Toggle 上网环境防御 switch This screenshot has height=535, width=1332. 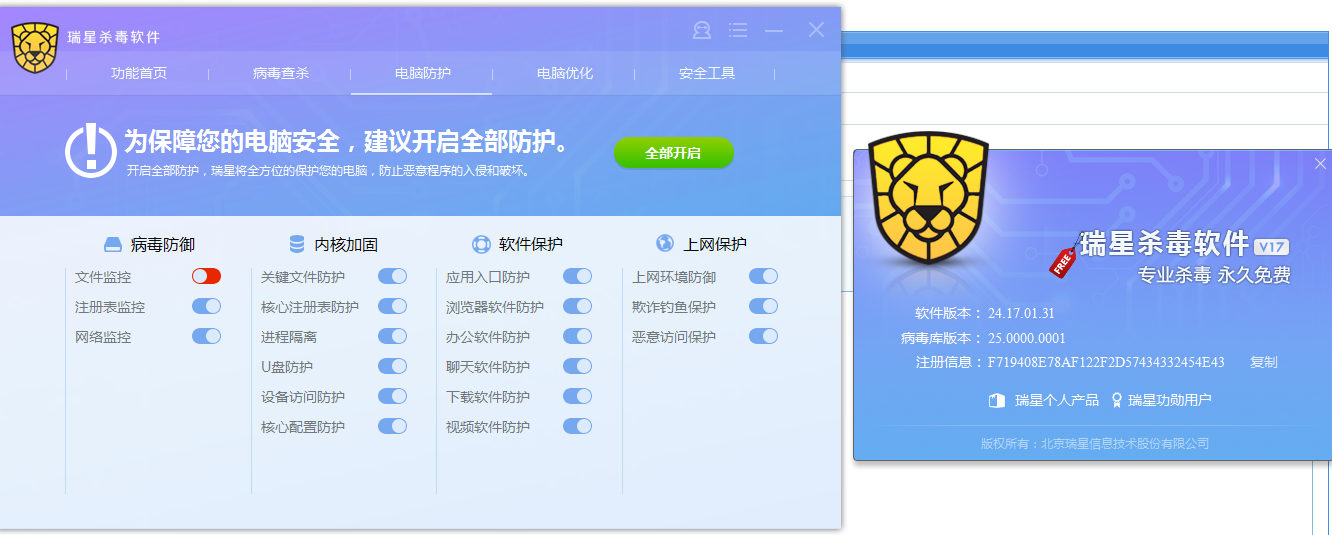763,276
